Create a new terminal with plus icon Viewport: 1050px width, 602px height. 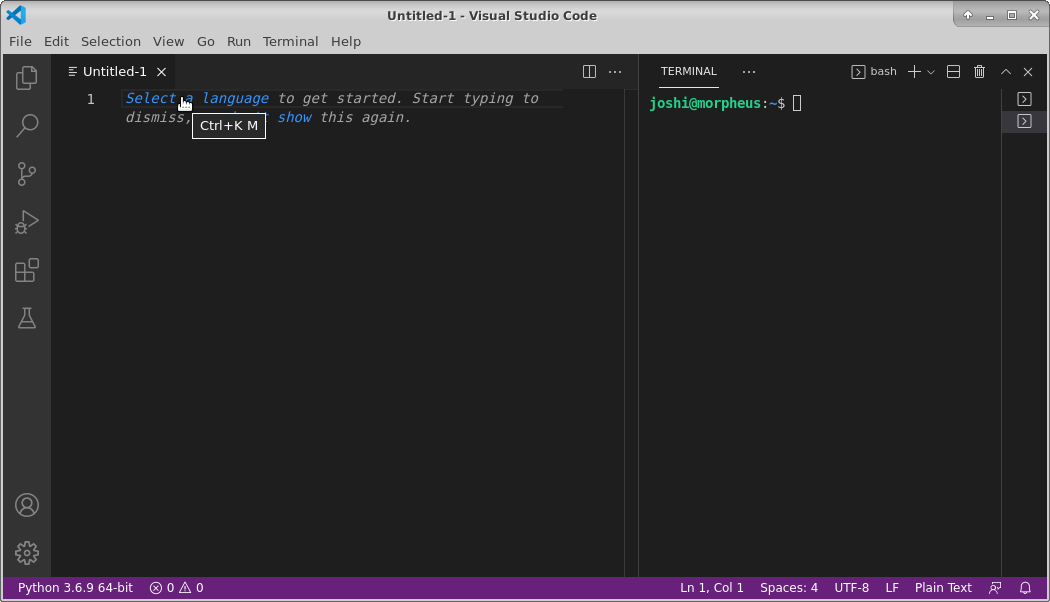coord(913,71)
